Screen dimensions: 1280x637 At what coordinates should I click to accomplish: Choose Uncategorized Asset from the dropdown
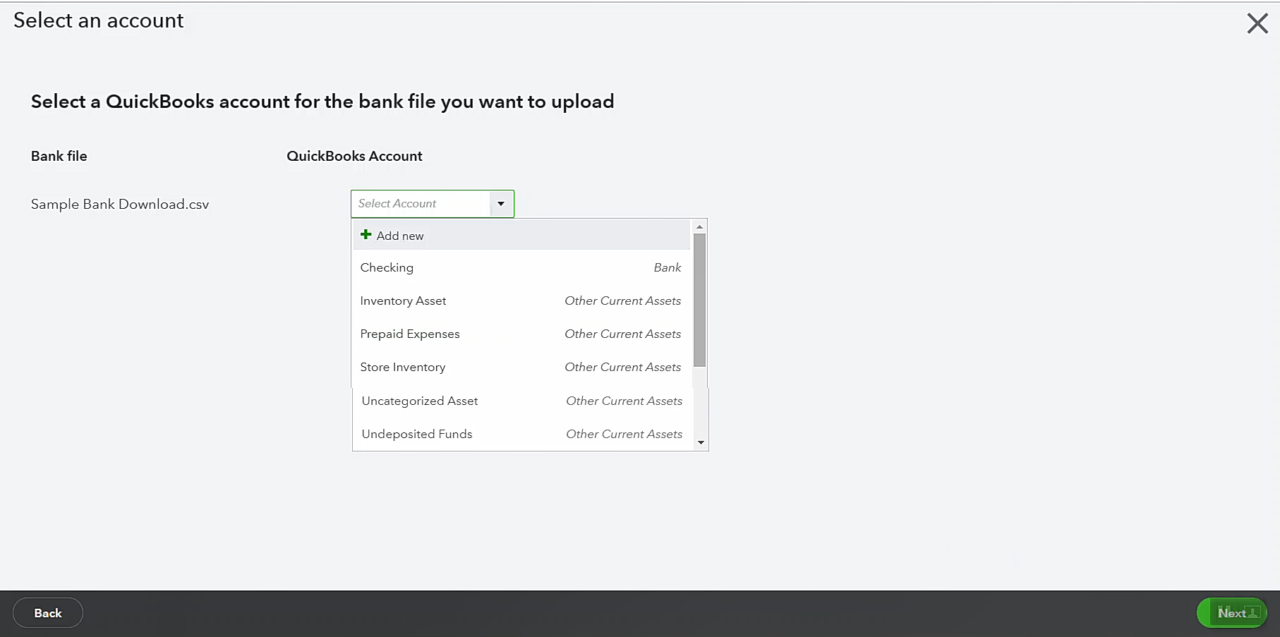(419, 400)
